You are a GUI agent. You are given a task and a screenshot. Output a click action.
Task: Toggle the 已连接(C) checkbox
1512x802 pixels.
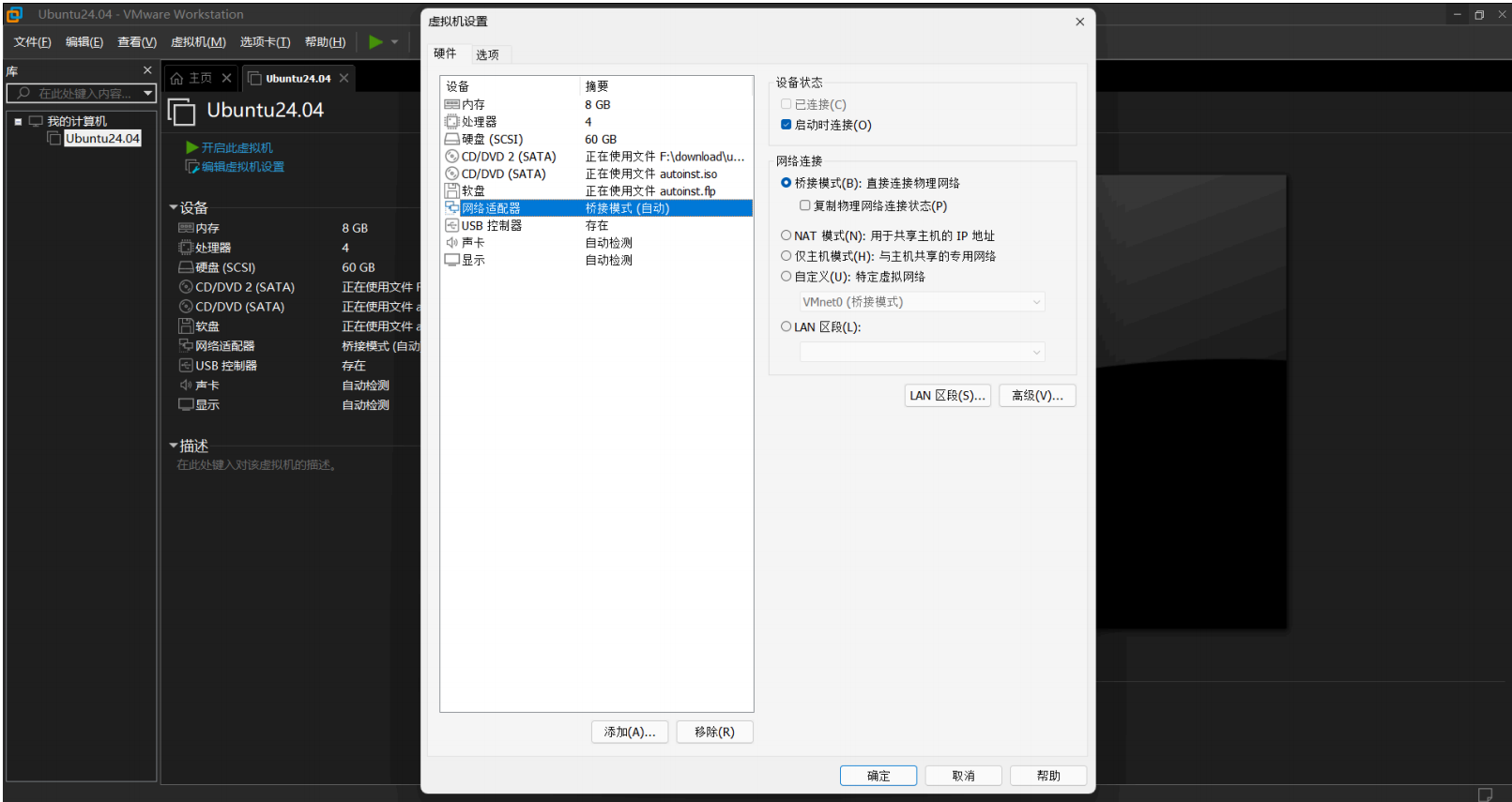pyautogui.click(x=786, y=104)
